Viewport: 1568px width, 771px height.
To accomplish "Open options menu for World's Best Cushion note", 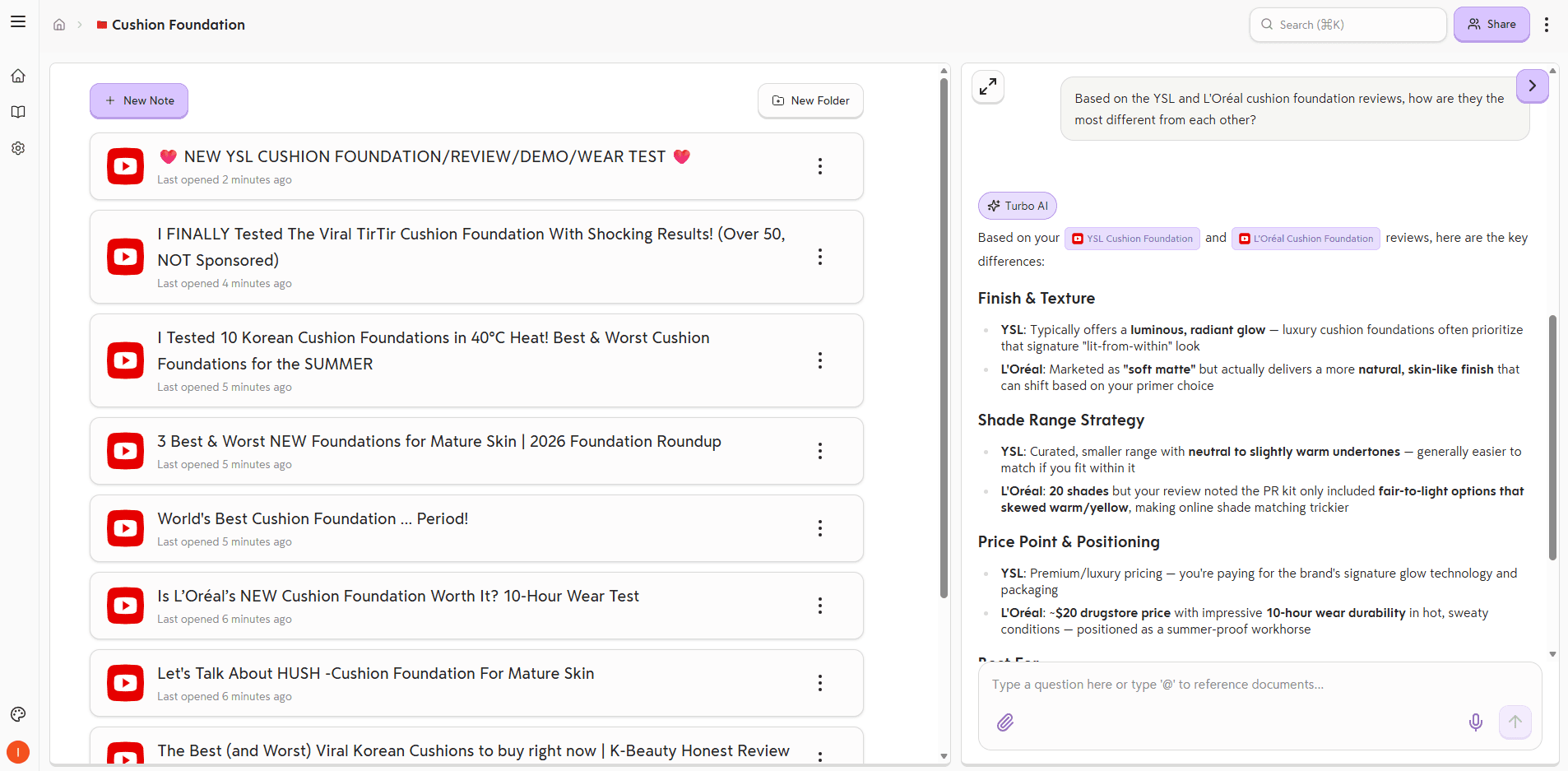I will click(820, 528).
